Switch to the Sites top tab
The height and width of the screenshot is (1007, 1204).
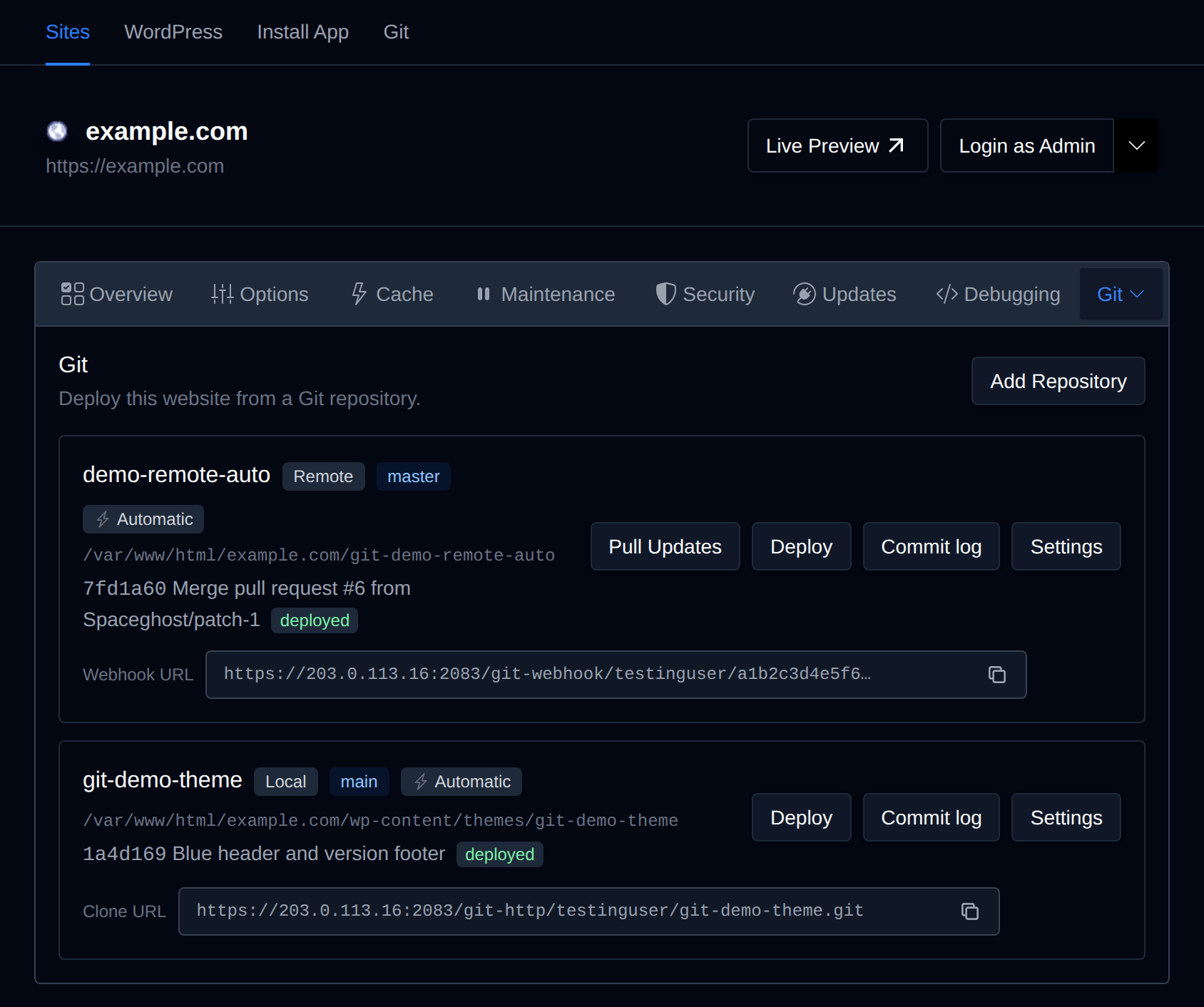point(68,32)
